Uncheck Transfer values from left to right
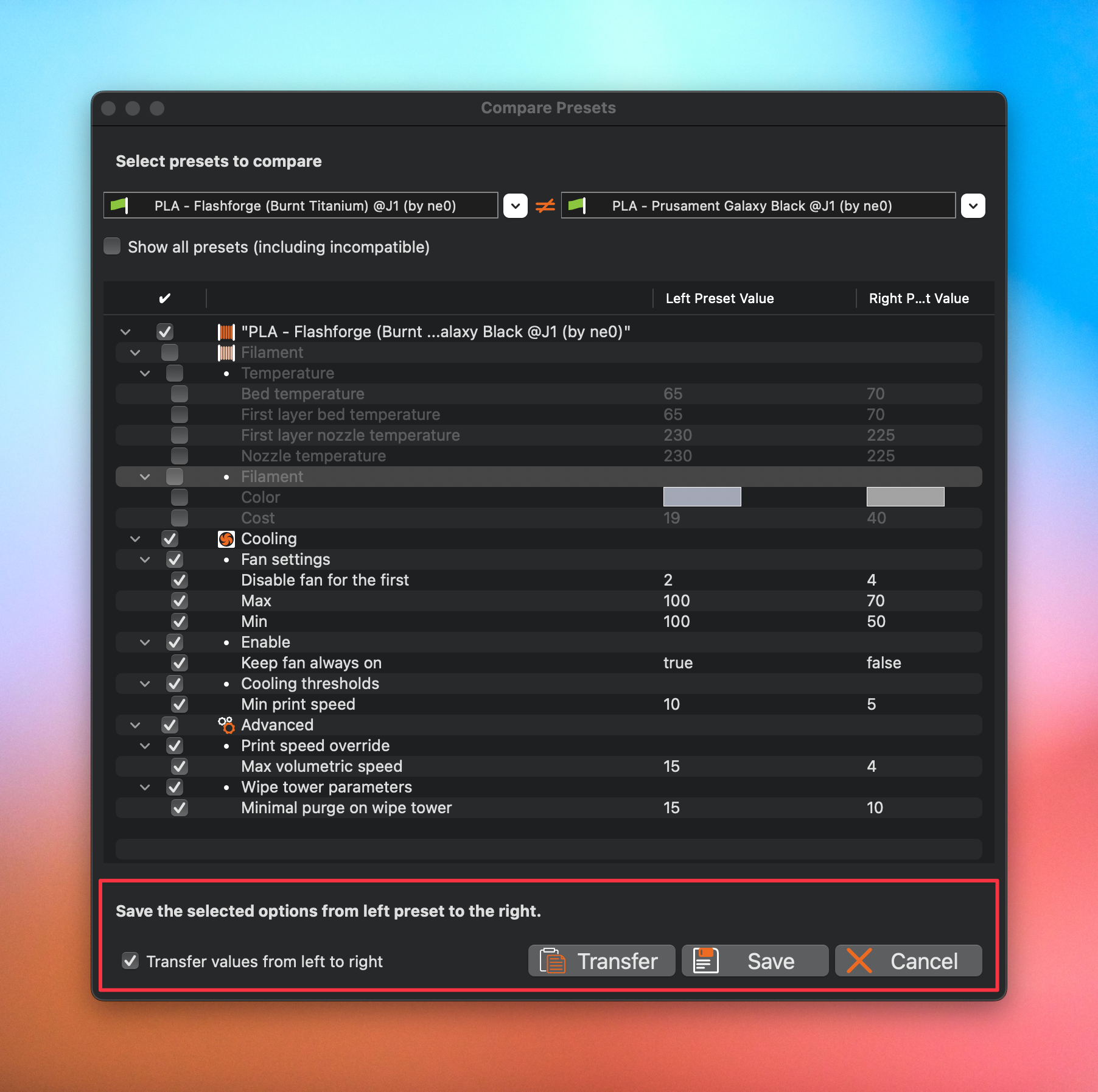1098x1092 pixels. point(130,961)
